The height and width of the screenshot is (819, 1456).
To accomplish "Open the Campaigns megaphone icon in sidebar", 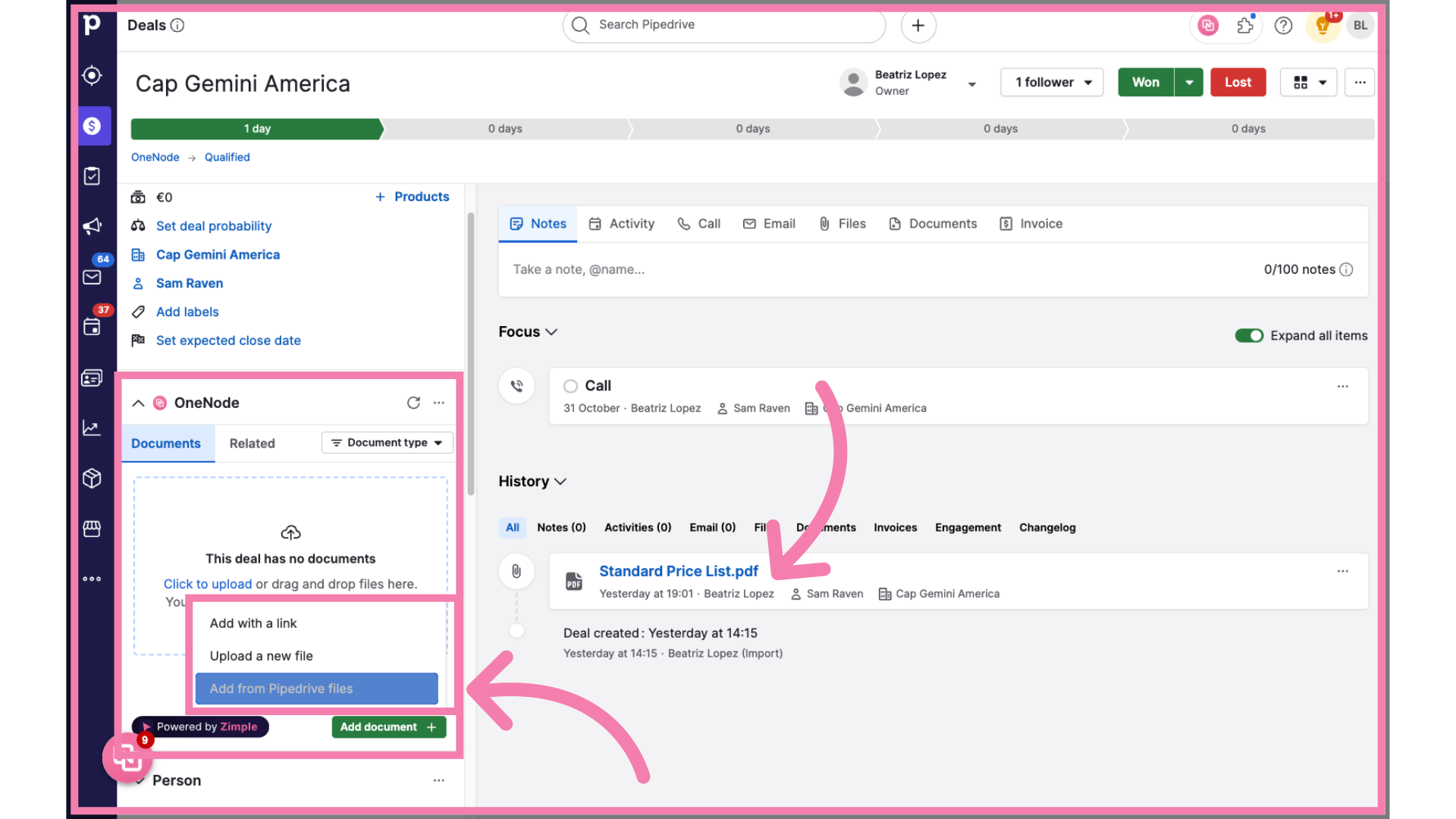I will pos(92,226).
